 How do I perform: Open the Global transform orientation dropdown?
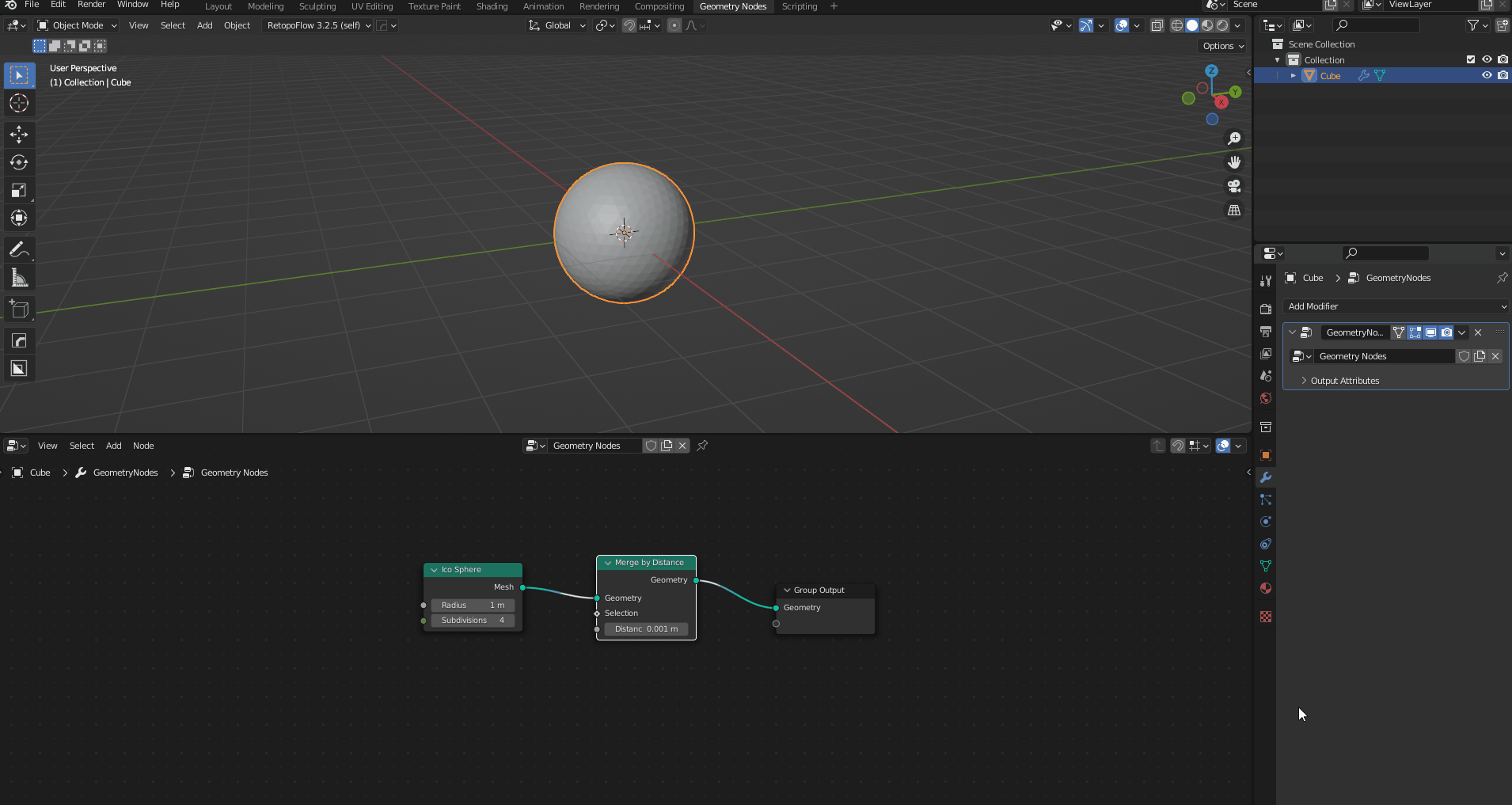(557, 25)
